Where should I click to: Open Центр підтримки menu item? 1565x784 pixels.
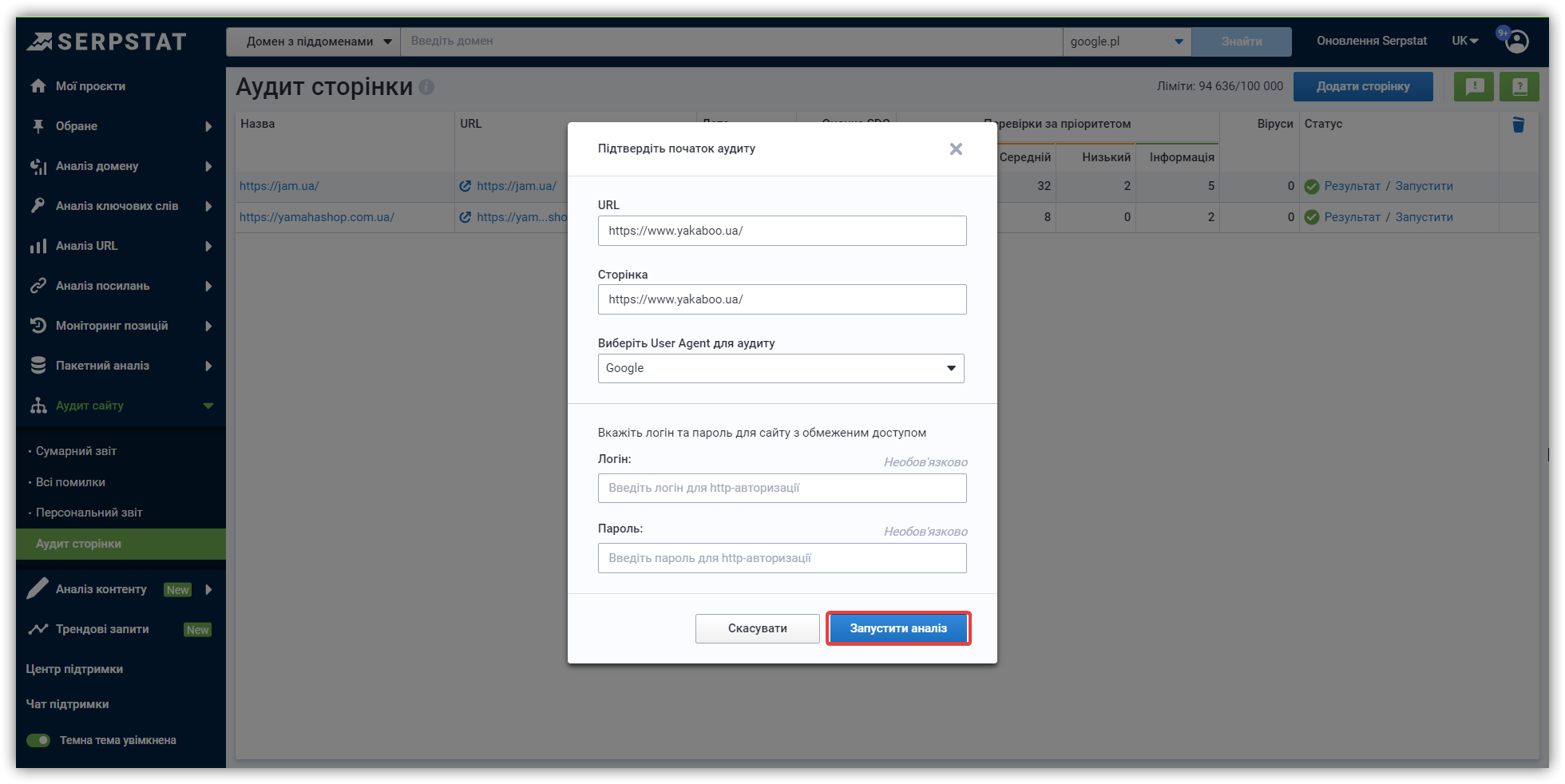coord(74,669)
